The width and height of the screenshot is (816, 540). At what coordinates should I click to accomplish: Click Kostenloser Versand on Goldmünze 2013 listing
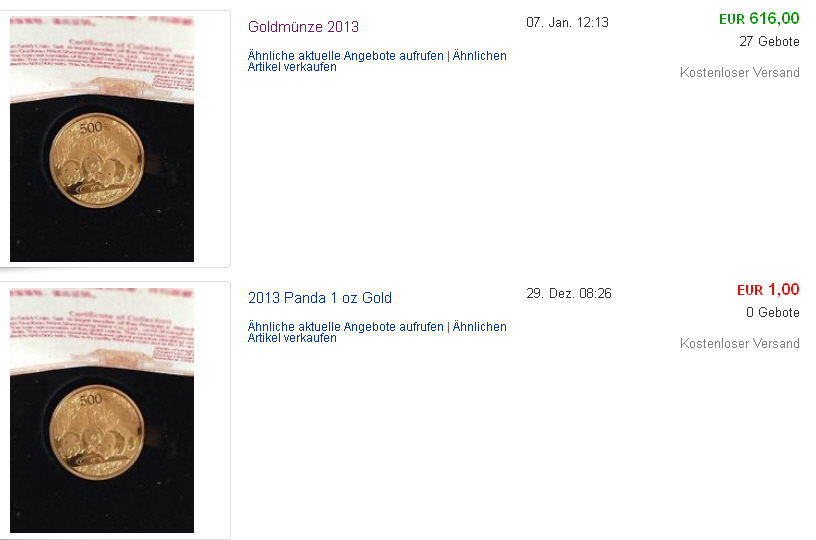pos(740,72)
